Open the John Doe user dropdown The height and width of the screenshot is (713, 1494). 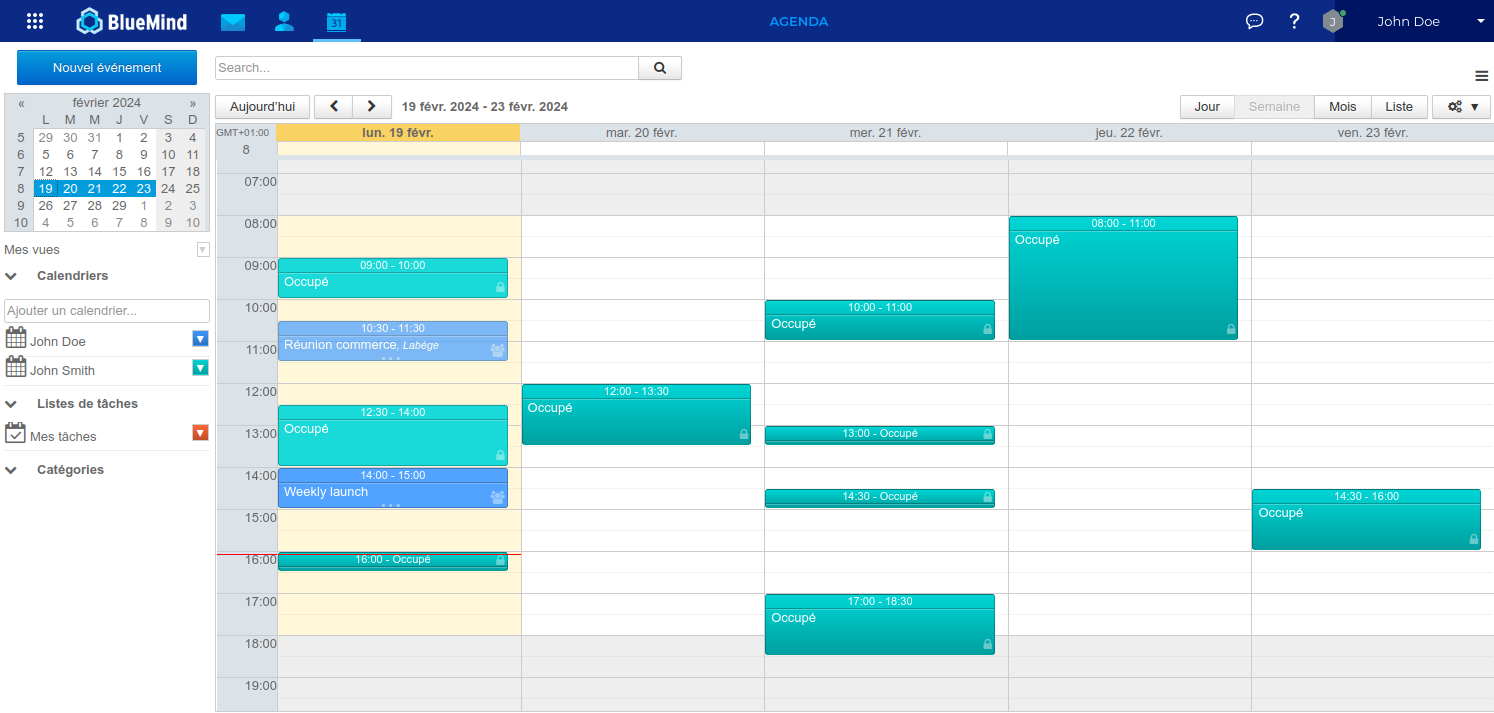[1480, 22]
